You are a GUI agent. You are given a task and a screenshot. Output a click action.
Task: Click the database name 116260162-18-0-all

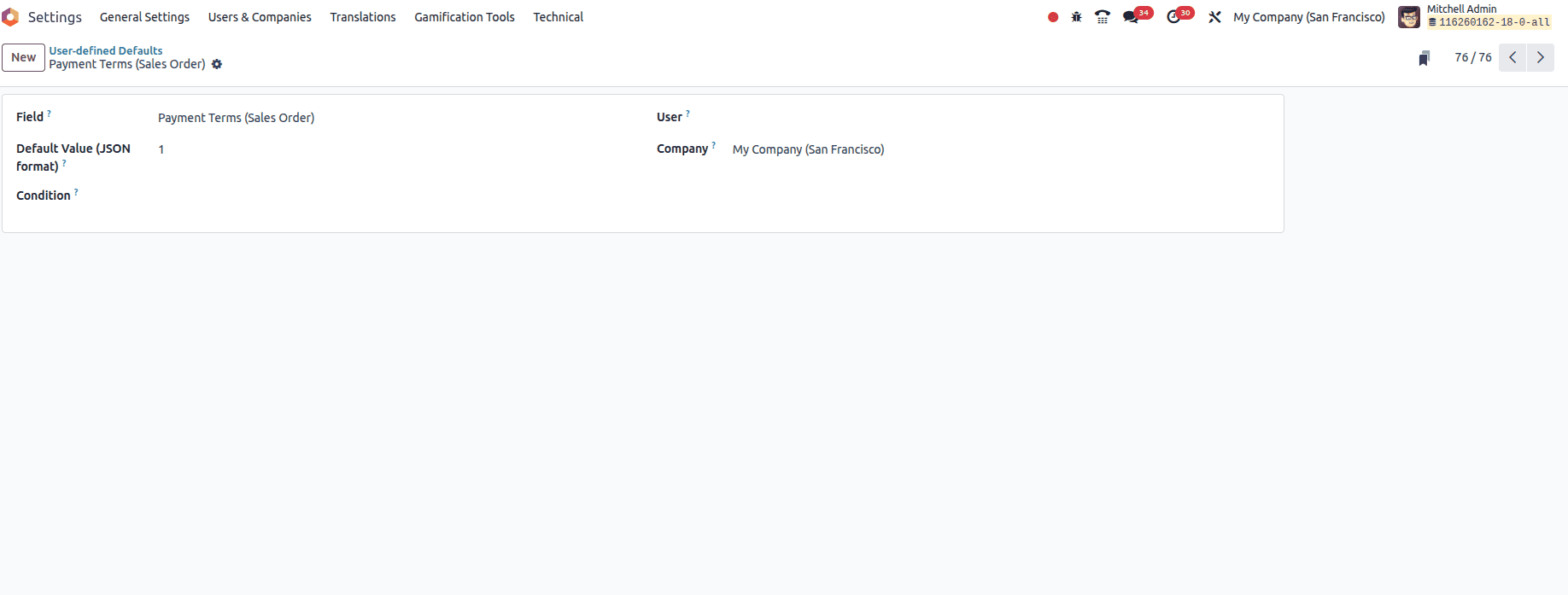pos(1489,22)
